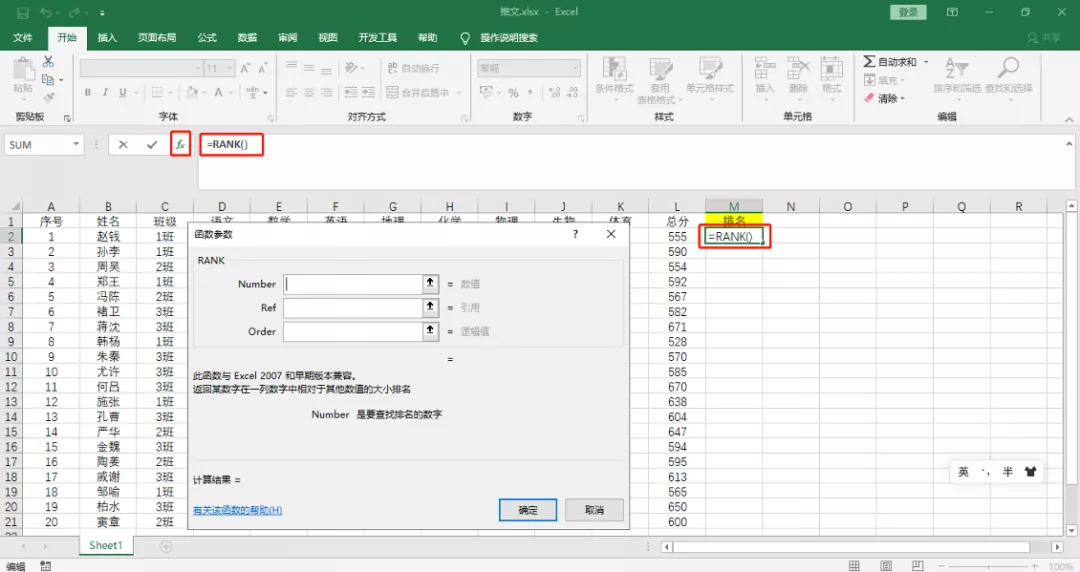The height and width of the screenshot is (572, 1080).
Task: Select the Sheet1 worksheet tab
Action: coord(106,546)
